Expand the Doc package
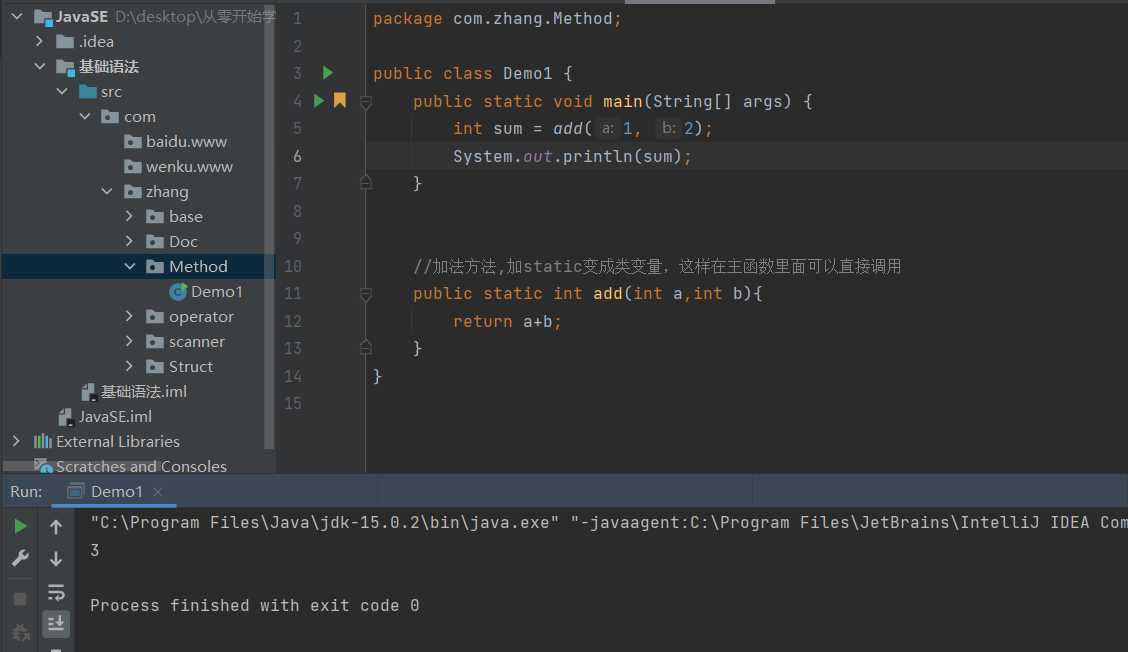Image resolution: width=1128 pixels, height=652 pixels. click(129, 241)
